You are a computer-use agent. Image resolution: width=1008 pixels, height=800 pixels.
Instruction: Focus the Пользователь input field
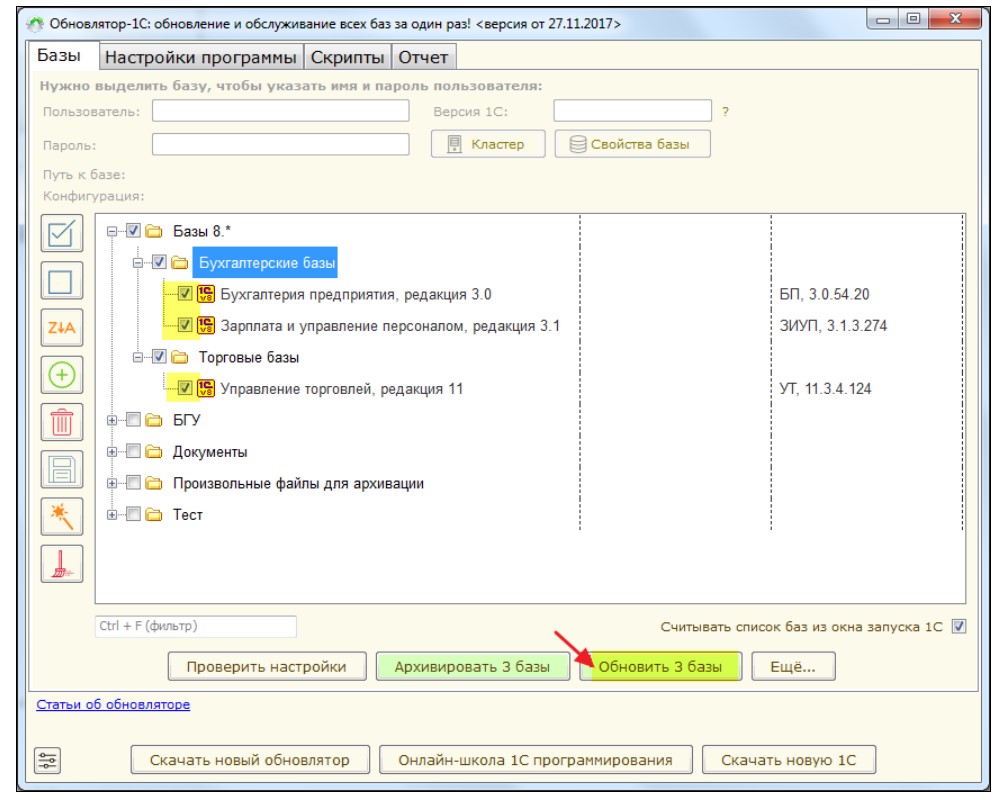280,111
